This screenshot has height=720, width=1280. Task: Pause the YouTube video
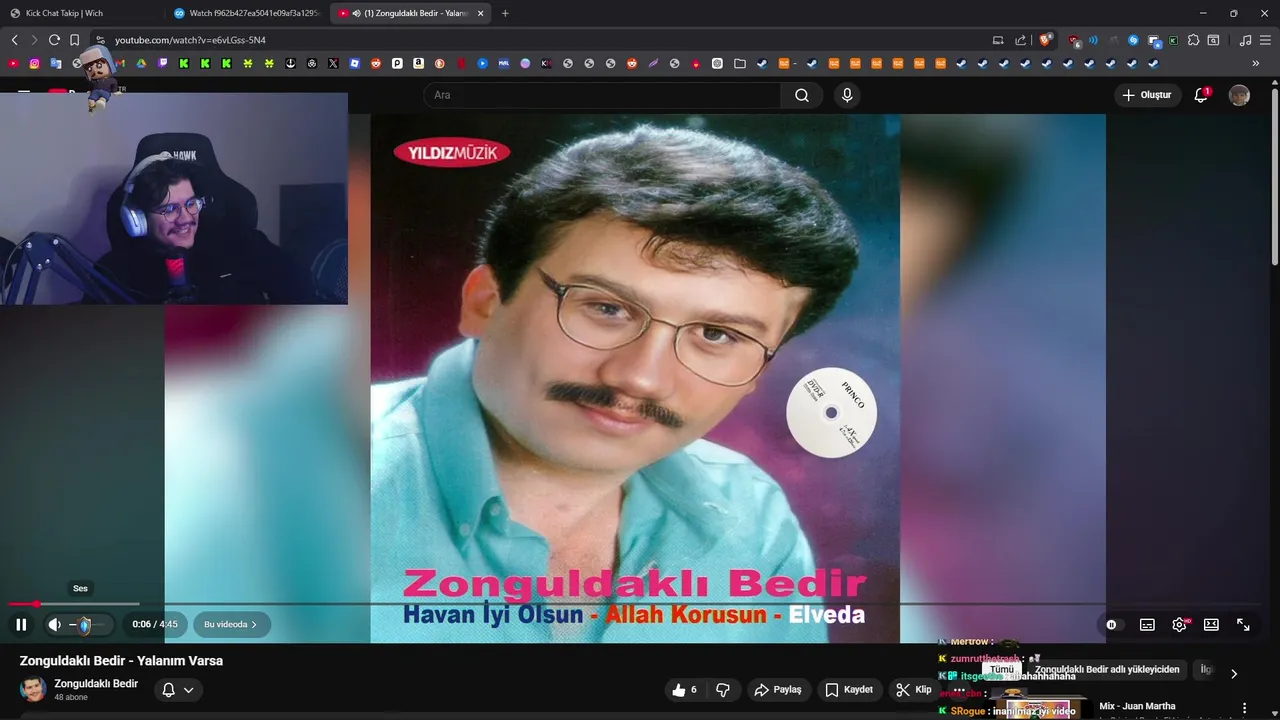[21, 624]
